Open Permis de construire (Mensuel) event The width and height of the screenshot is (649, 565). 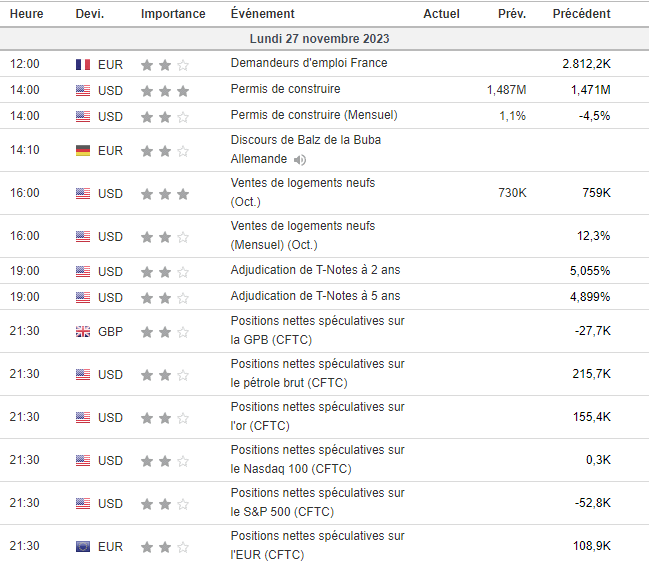coord(316,116)
